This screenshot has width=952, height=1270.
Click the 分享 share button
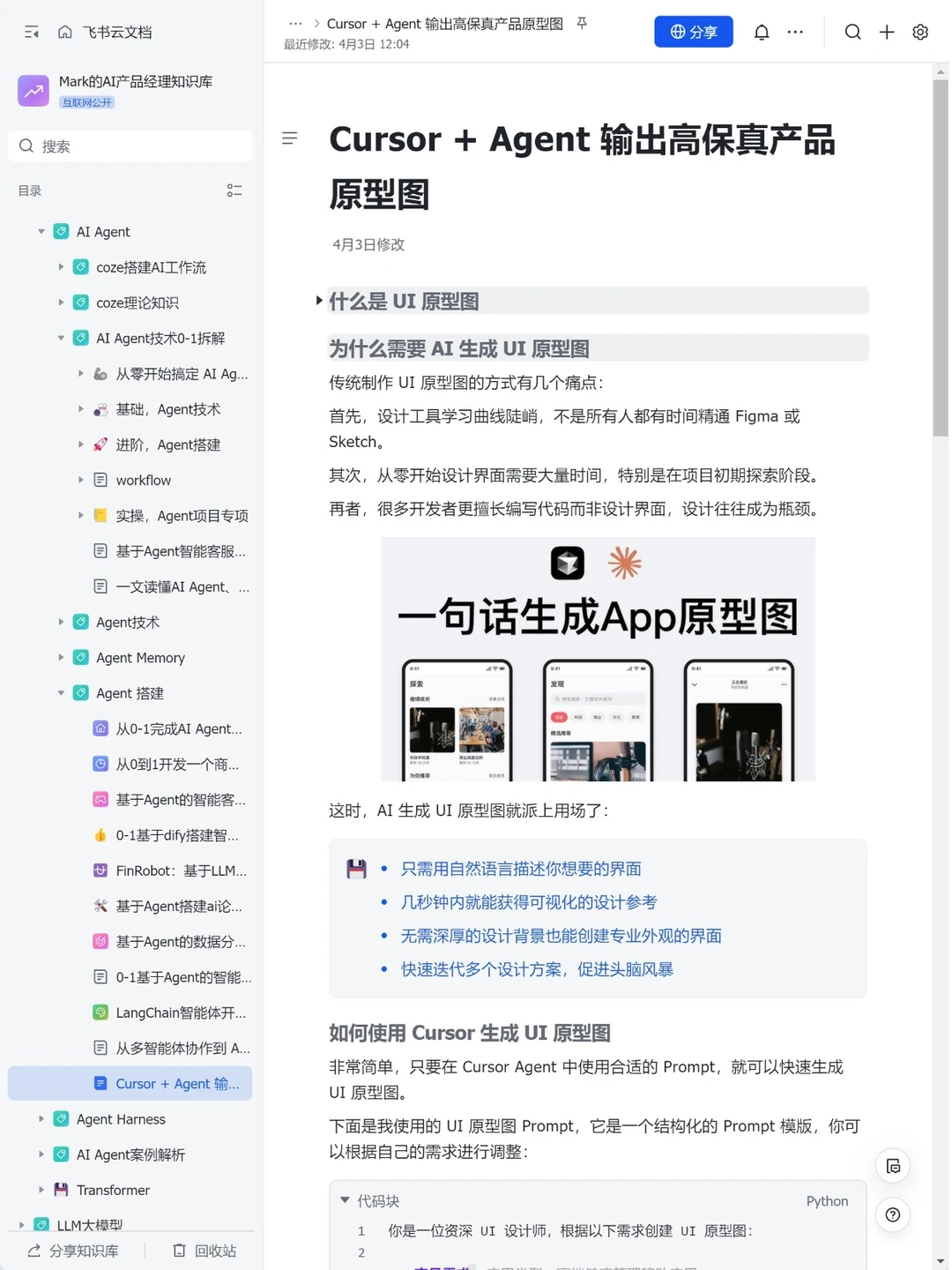coord(694,32)
